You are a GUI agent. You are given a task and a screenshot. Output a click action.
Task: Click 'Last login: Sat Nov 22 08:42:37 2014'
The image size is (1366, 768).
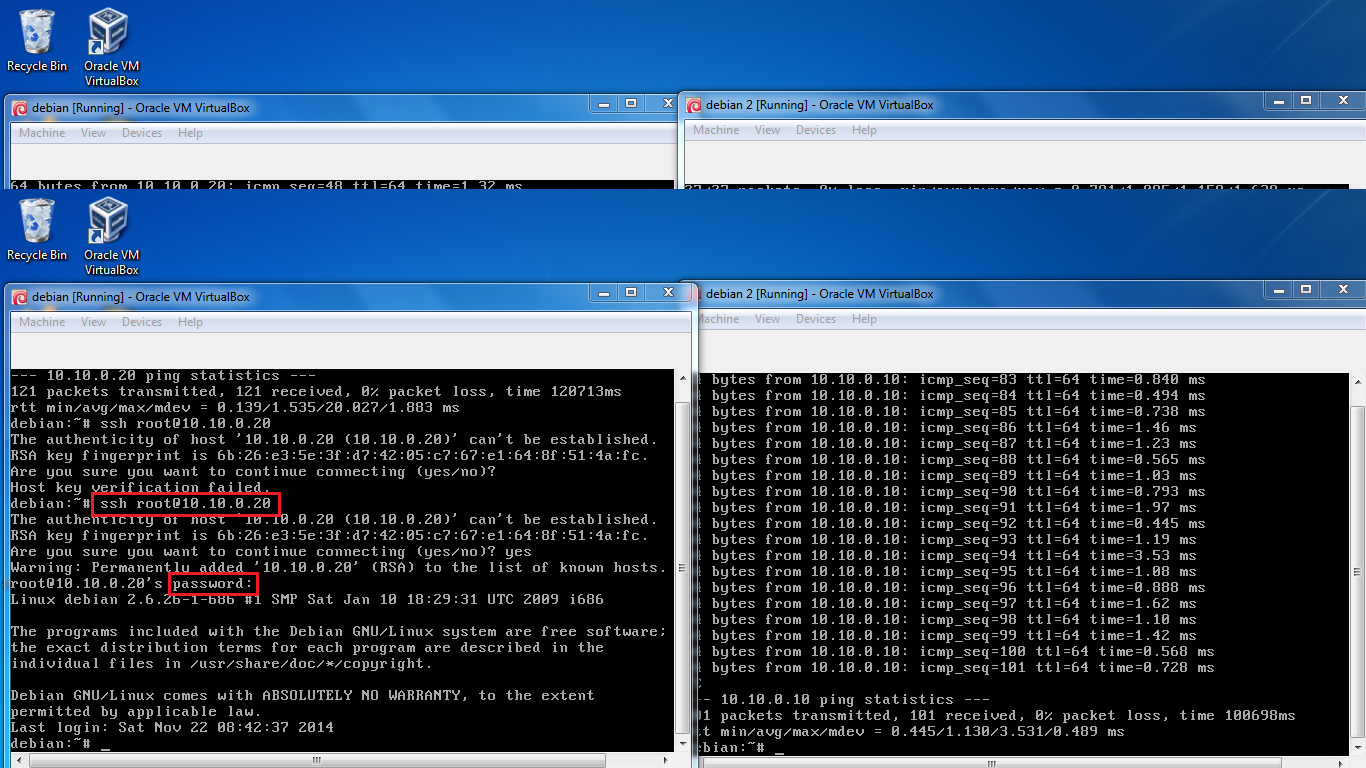172,728
